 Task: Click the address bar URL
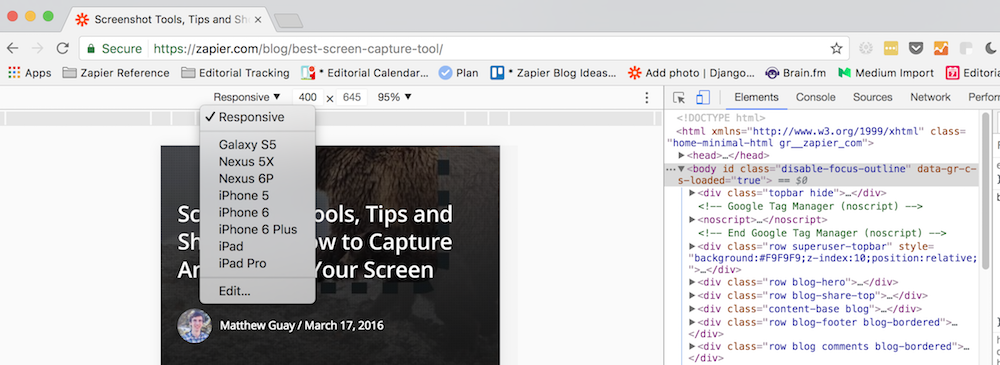click(298, 48)
